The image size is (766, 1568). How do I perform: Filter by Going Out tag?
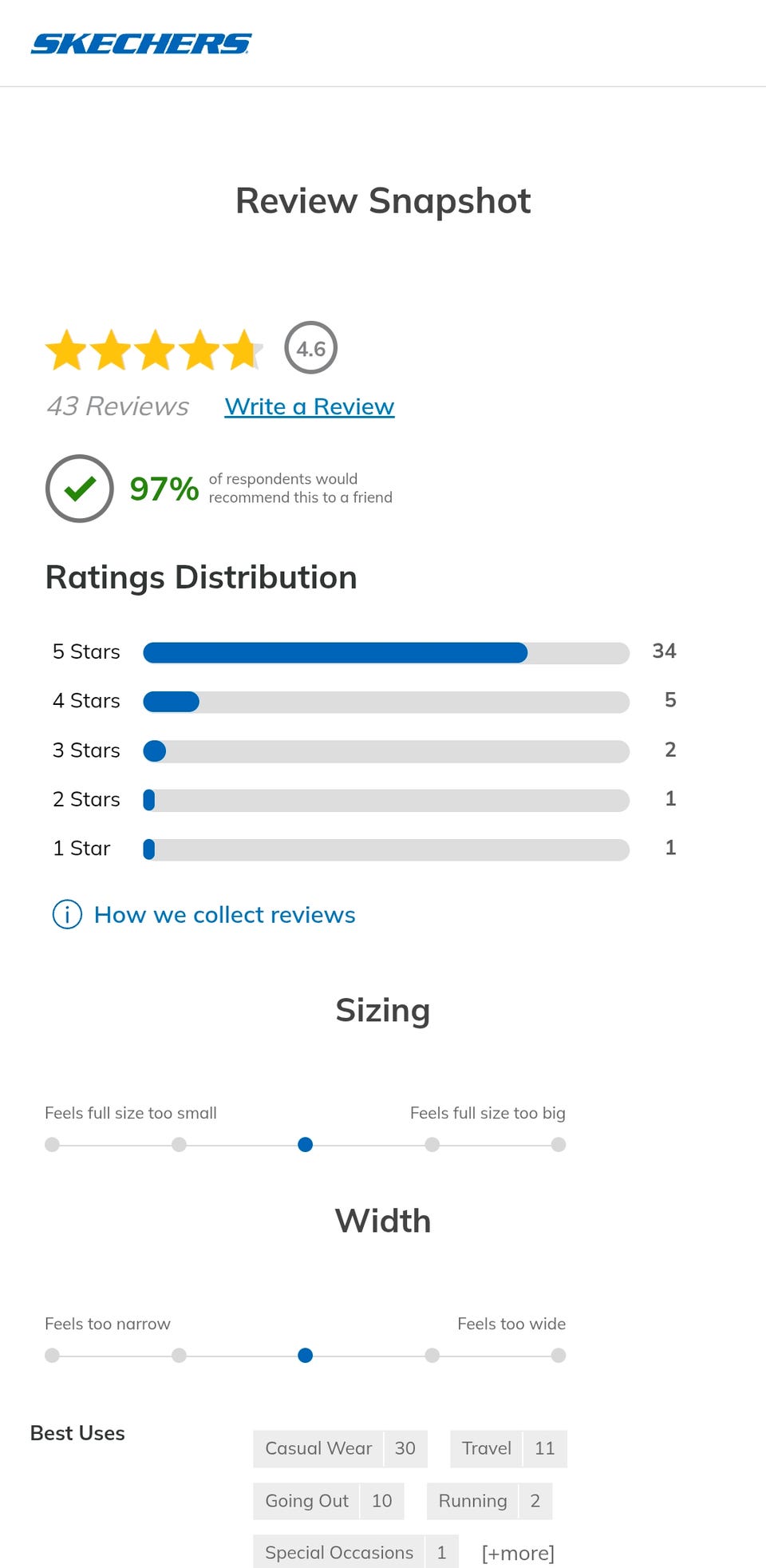pos(328,1501)
